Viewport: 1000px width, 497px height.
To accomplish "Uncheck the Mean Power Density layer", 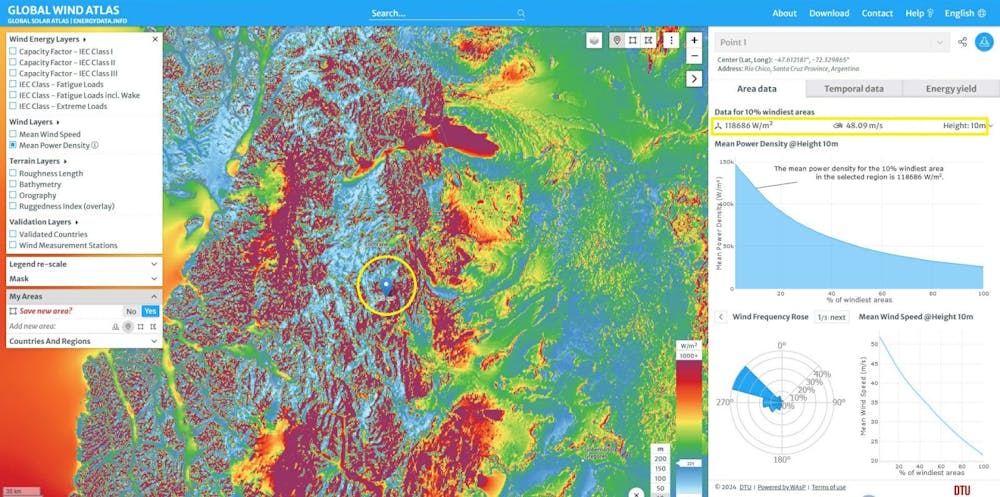I will pos(13,145).
